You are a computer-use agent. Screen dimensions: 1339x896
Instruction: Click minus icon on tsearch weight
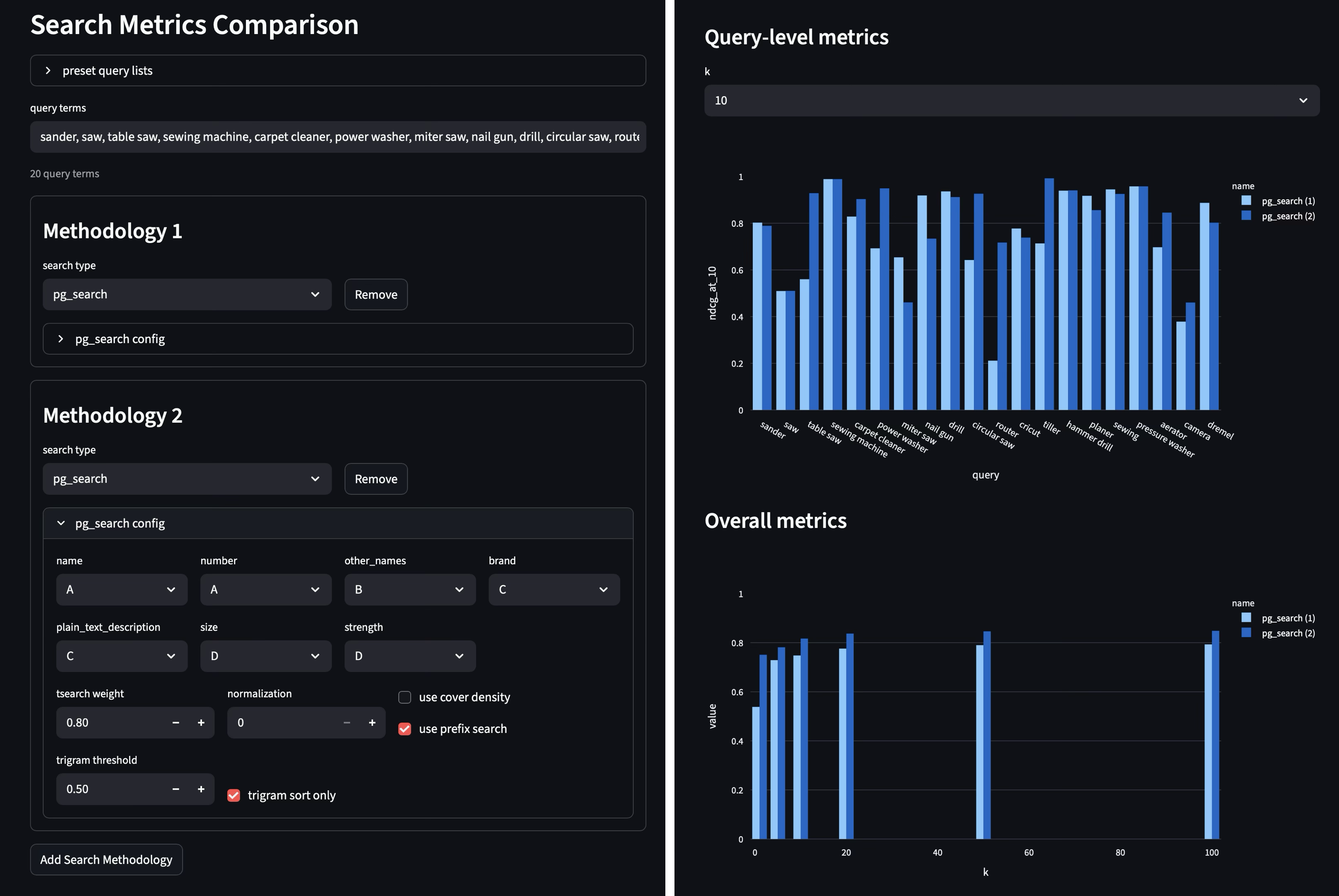176,723
